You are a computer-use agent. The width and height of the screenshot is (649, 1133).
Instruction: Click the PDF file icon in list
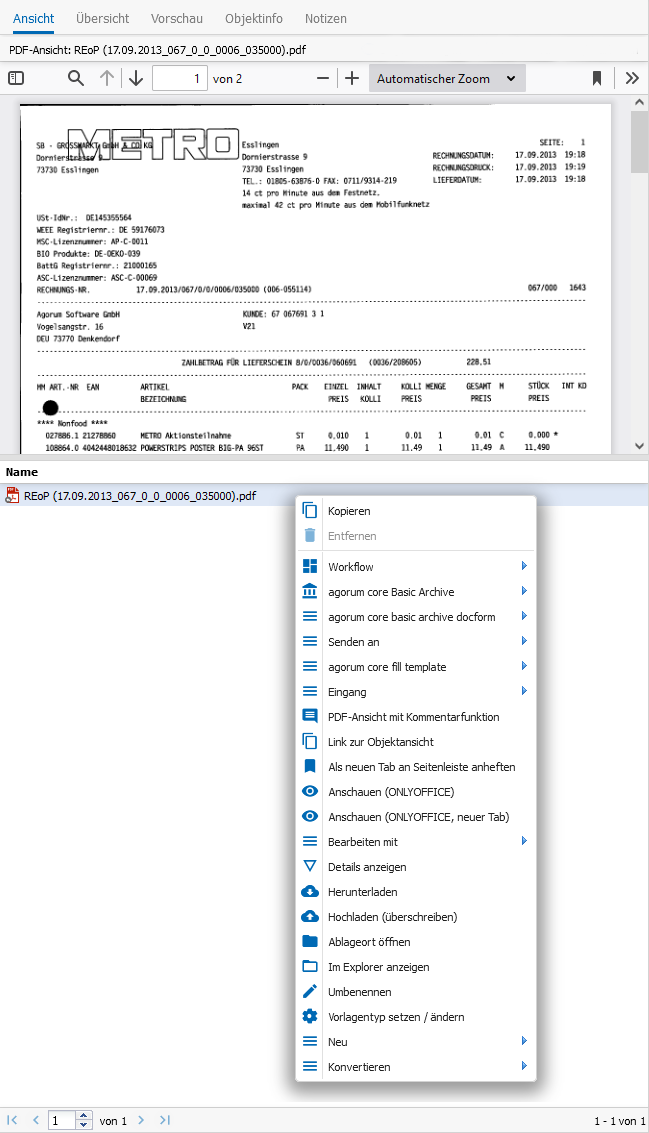[12, 496]
